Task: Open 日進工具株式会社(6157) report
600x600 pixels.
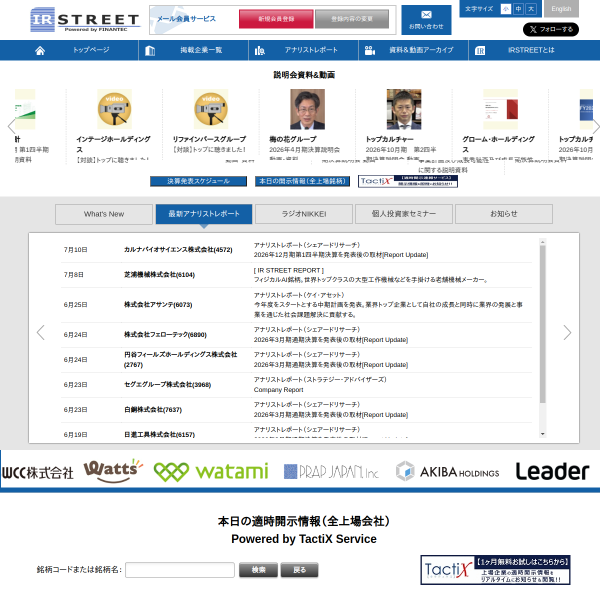Action: [x=159, y=435]
